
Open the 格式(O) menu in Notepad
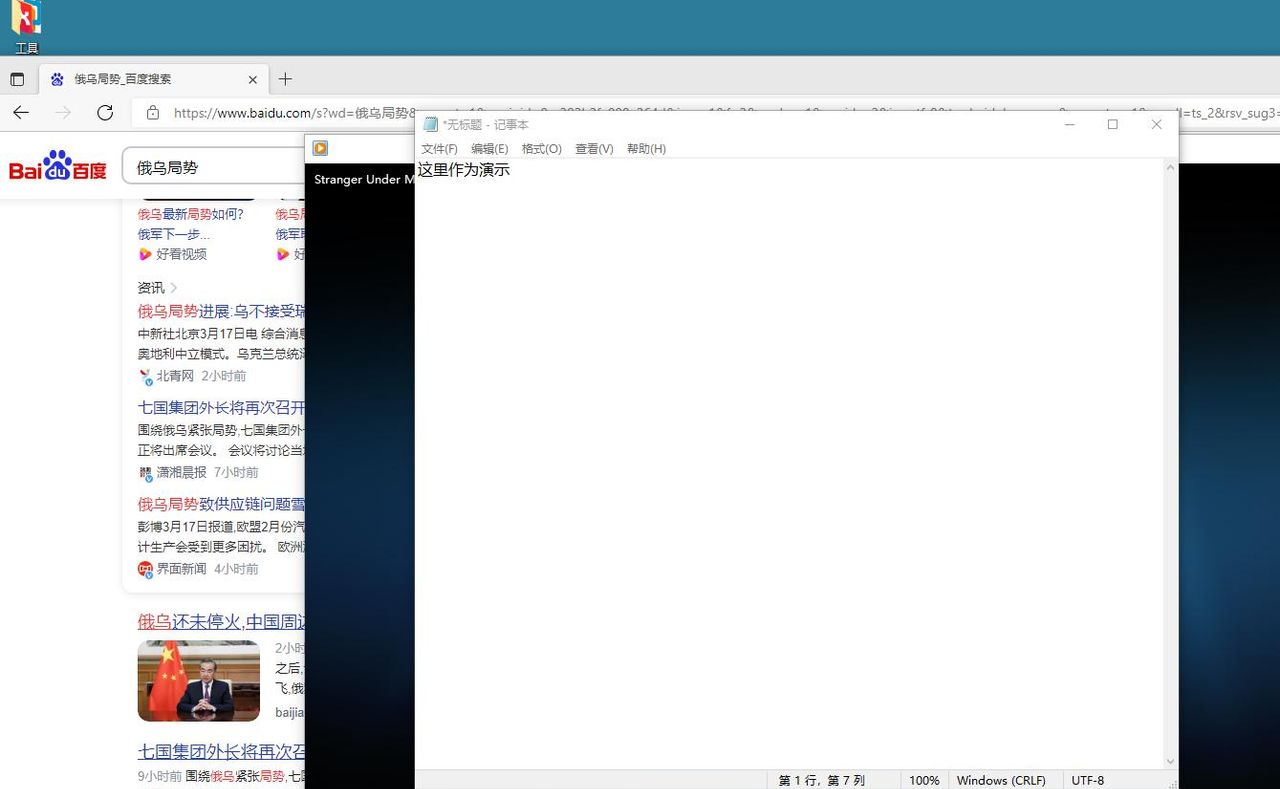pyautogui.click(x=540, y=148)
